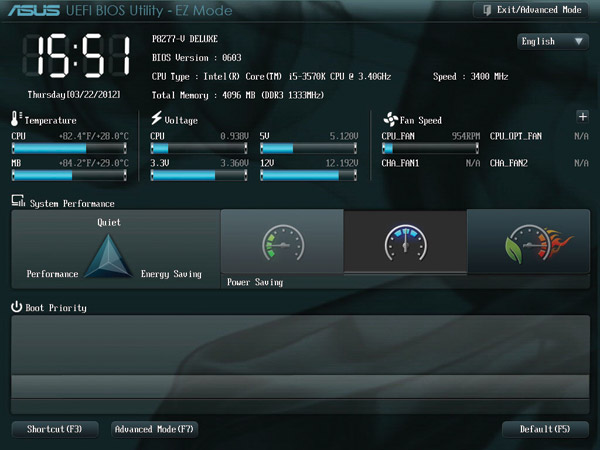Click the CPU_FAN speed bar
The height and width of the screenshot is (450, 600).
coord(430,148)
